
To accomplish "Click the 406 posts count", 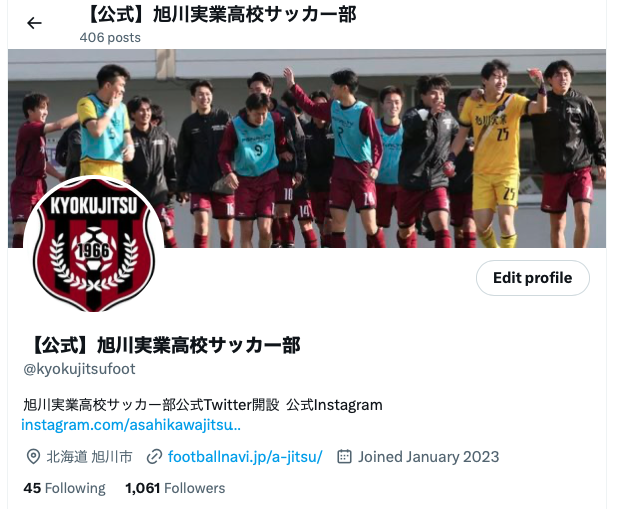I will (110, 38).
